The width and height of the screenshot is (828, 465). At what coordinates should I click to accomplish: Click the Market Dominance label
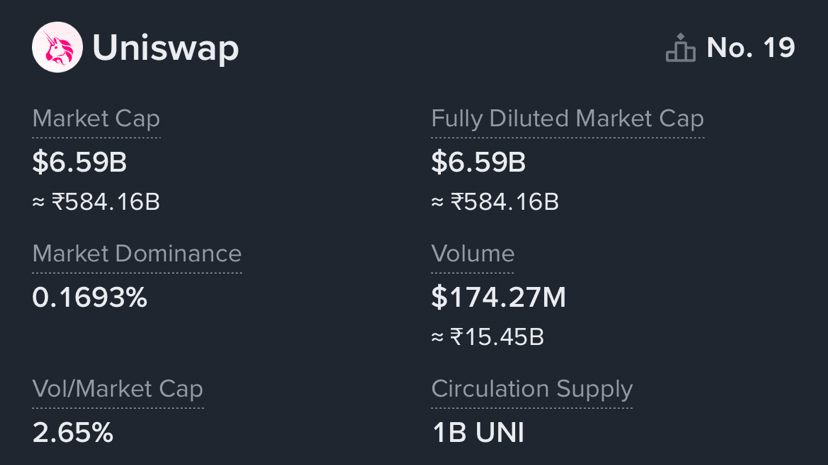[x=137, y=254]
